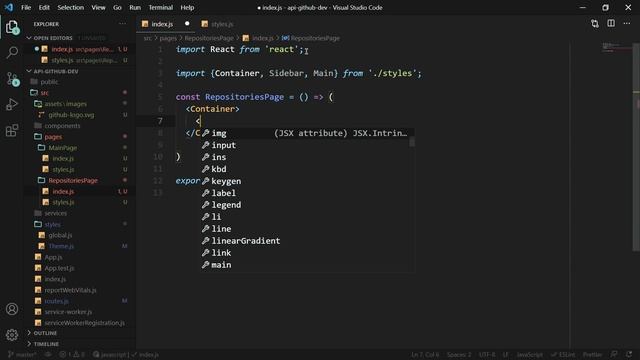Open editor More Actions ellipsis
Screen dimensions: 640x360
[x=627, y=24]
